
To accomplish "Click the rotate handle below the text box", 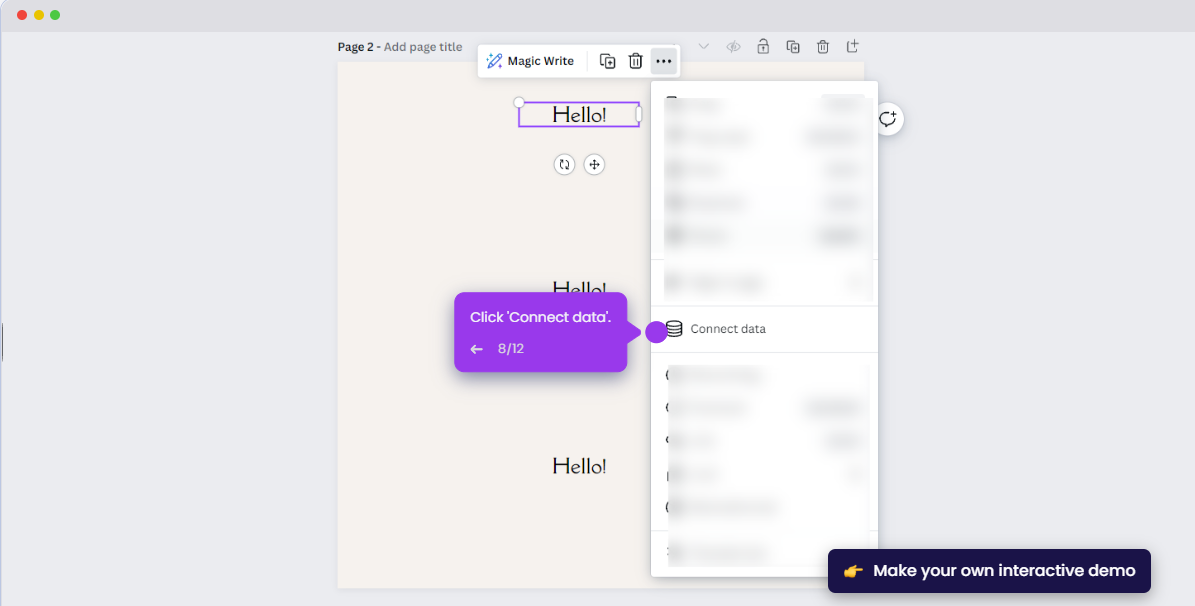I will coord(564,164).
